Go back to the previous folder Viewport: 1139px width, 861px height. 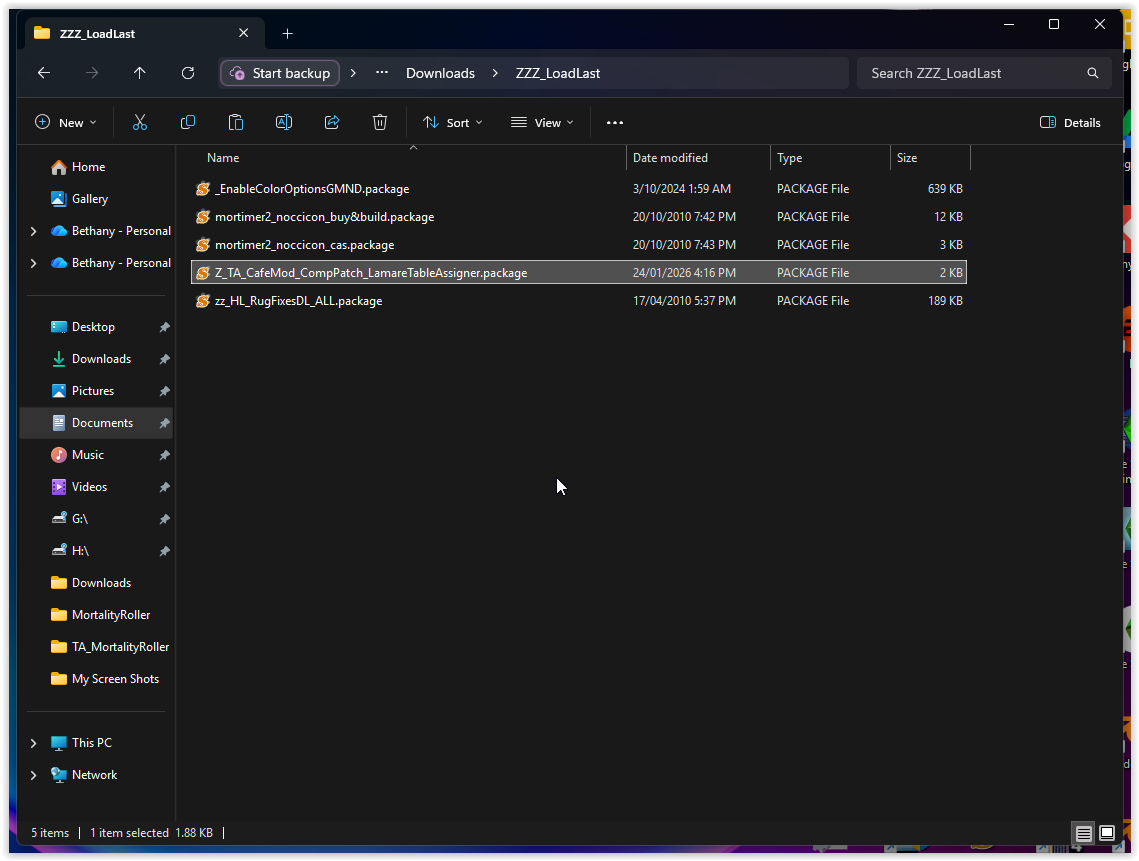[x=43, y=72]
